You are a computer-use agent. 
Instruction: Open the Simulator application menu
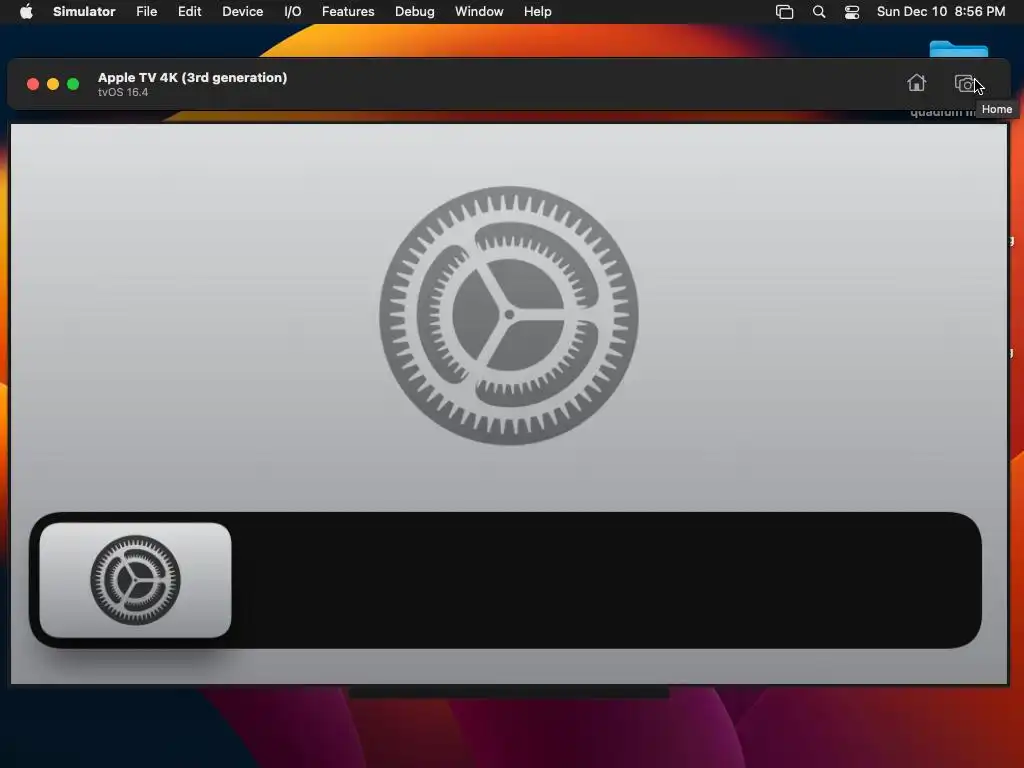click(84, 12)
